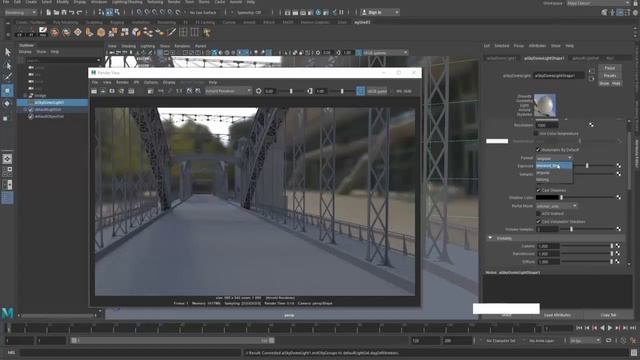Click Redo Previous Render icon in Render View
The height and width of the screenshot is (360, 640).
coord(94,91)
